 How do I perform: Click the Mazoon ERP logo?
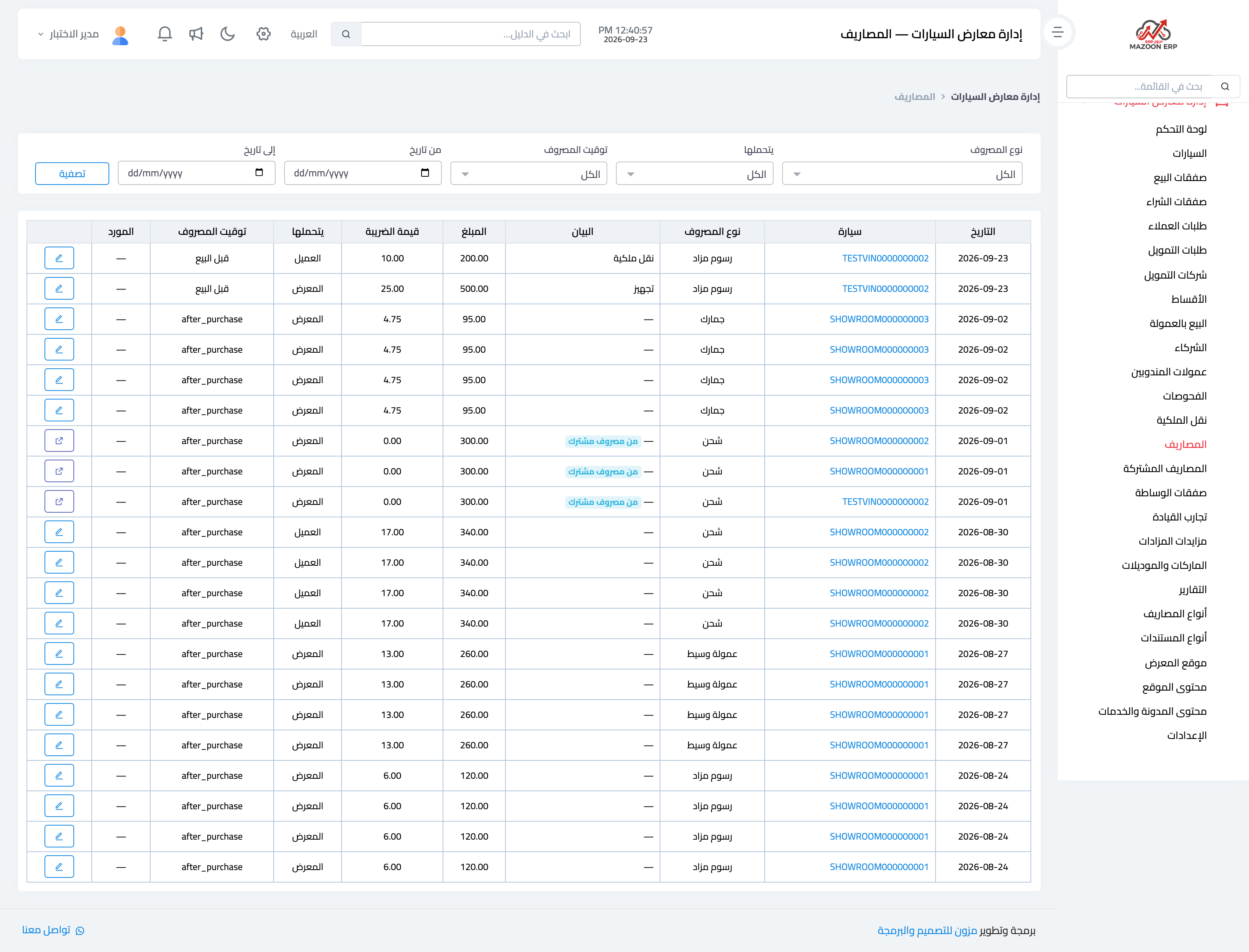tap(1153, 35)
